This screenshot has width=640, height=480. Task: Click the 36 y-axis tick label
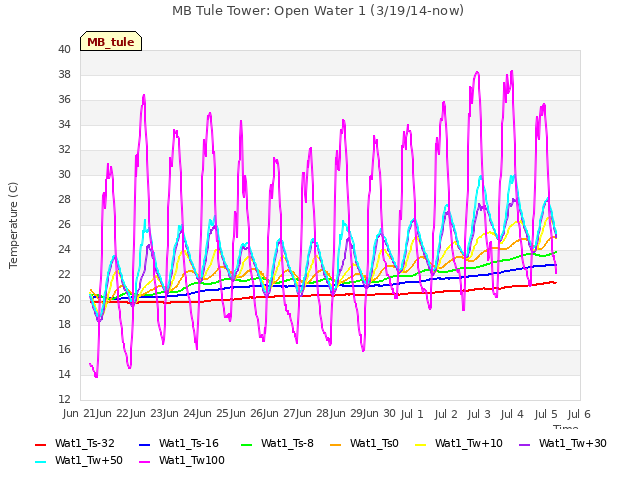click(64, 100)
